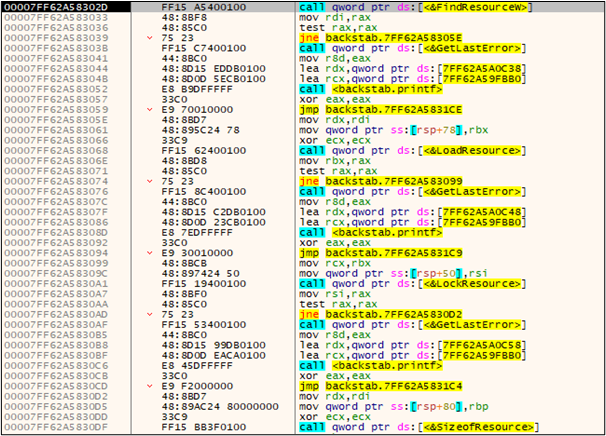The height and width of the screenshot is (436, 606).
Task: Select bytes 48:89AC24 80000000
Action: click(x=220, y=407)
